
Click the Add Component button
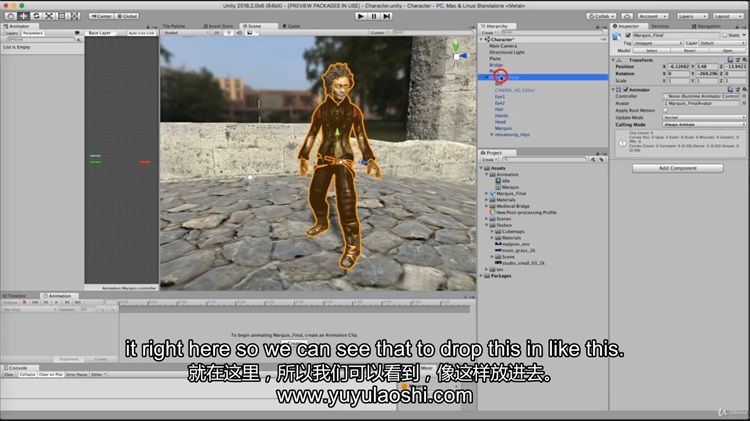click(677, 168)
